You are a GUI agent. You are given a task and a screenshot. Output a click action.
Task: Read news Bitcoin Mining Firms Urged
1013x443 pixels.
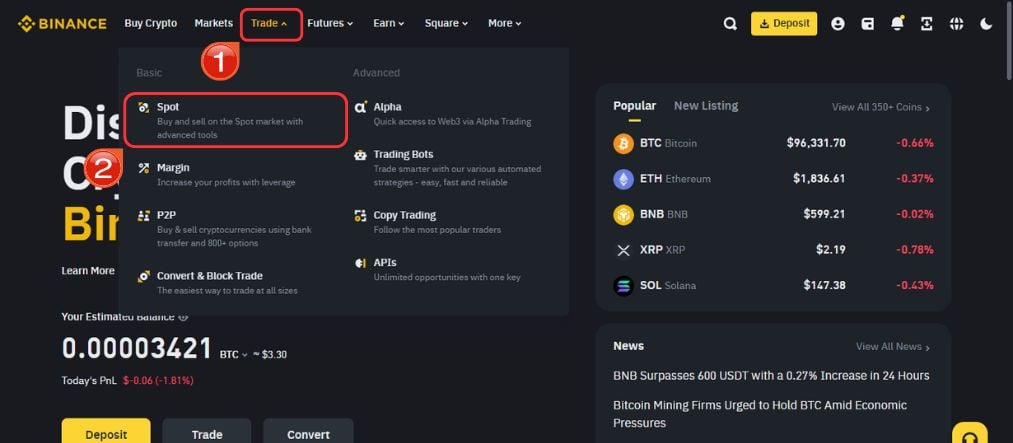tap(760, 414)
